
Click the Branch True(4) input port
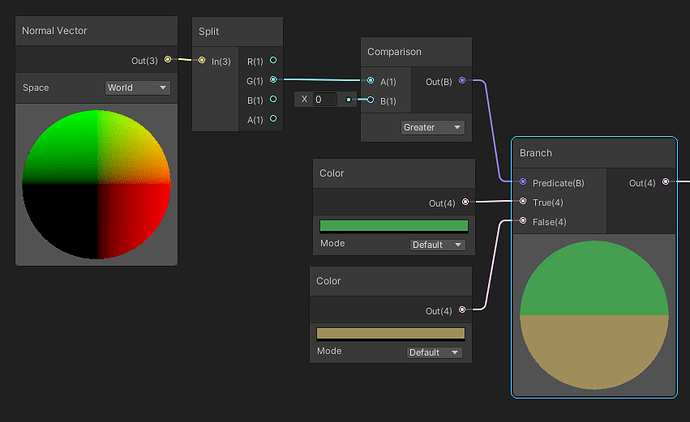(x=522, y=202)
